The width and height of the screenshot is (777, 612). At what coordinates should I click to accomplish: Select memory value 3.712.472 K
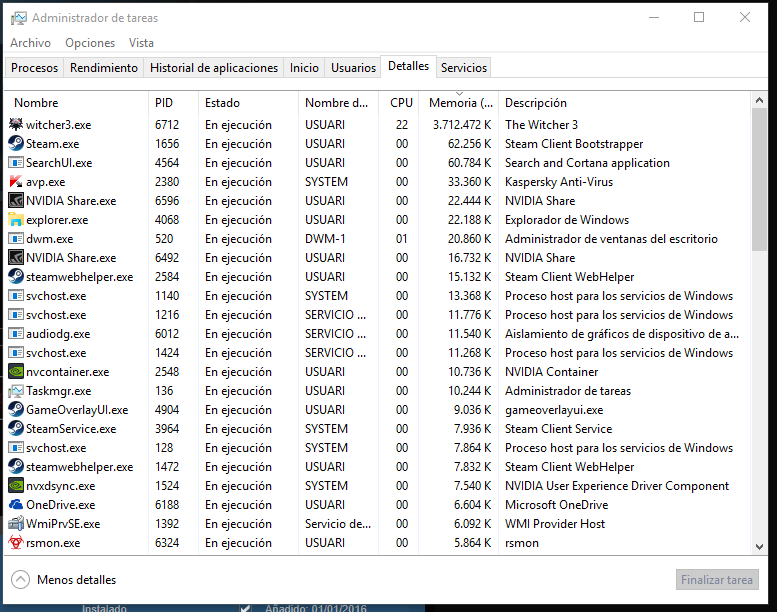[x=462, y=124]
